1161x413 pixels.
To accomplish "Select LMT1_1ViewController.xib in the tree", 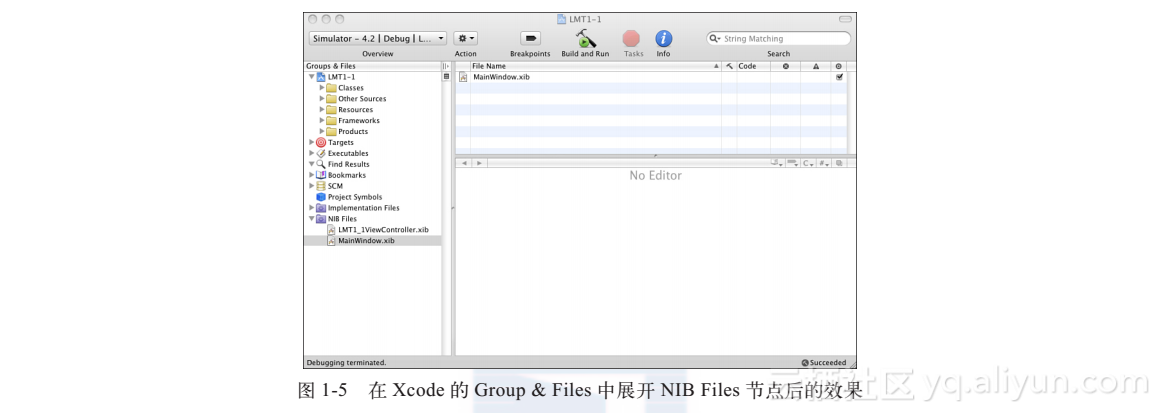I will 383,230.
